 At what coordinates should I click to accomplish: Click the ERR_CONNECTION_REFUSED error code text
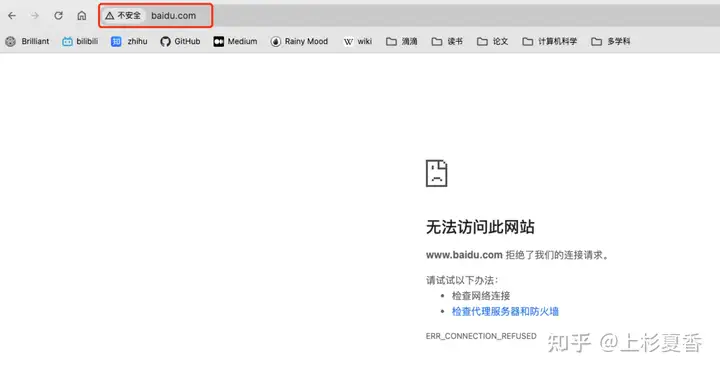click(x=481, y=336)
